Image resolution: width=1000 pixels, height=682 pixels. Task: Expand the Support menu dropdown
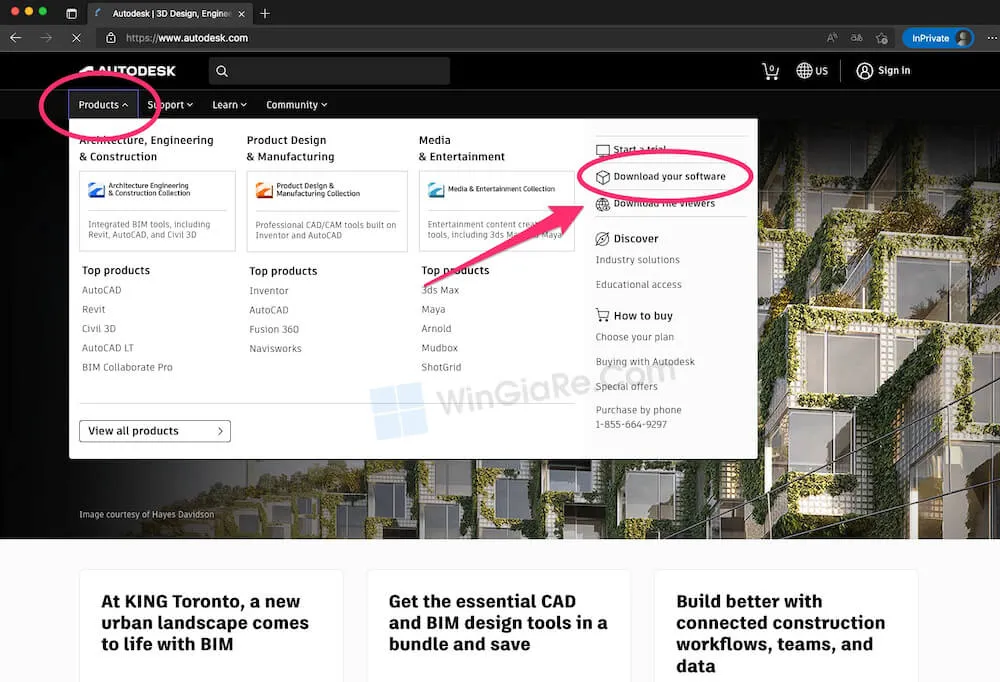tap(170, 104)
